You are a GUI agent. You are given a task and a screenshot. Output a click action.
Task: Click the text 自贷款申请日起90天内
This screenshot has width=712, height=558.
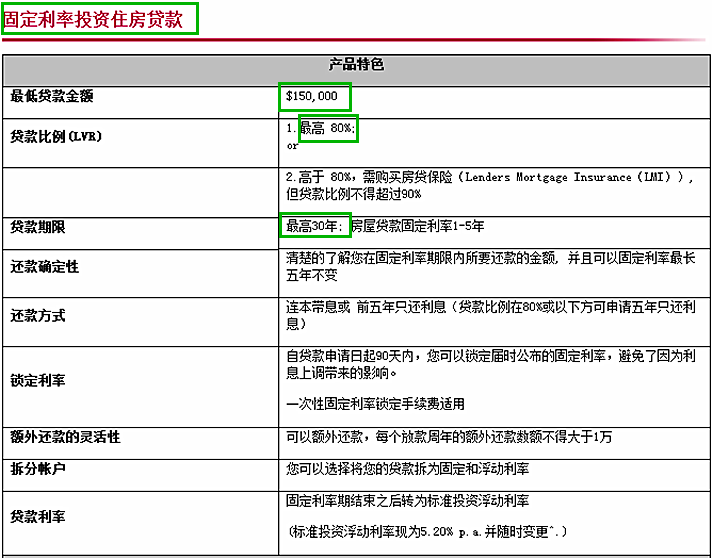pos(349,356)
